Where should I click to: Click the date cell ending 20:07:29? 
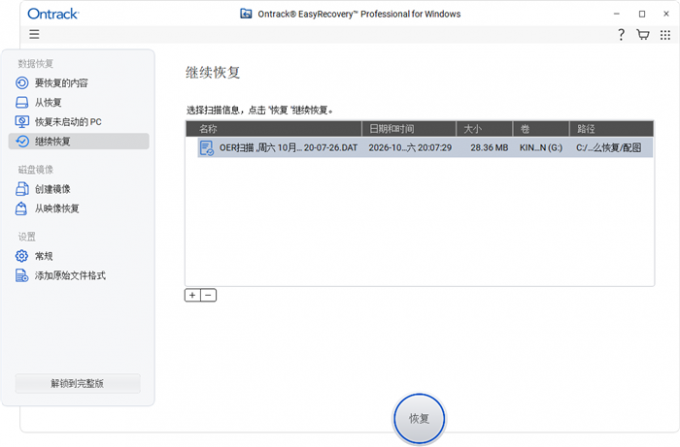coord(410,148)
